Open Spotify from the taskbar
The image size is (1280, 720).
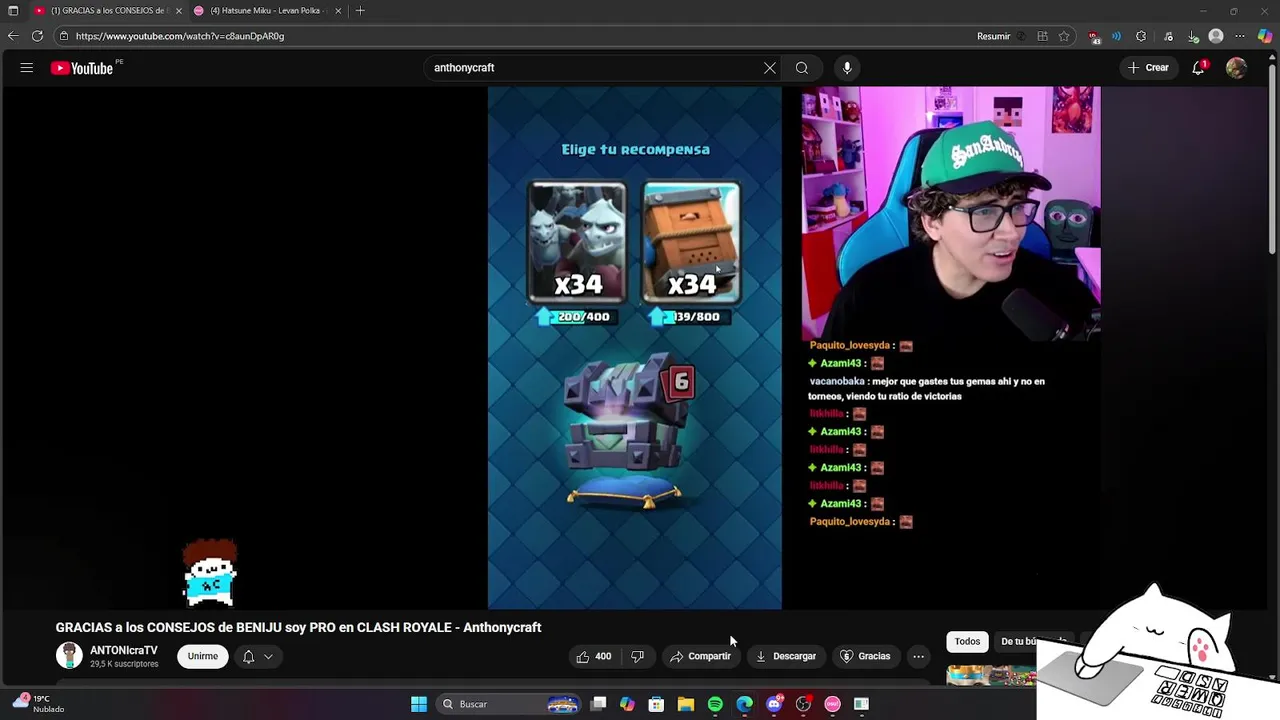click(x=715, y=704)
